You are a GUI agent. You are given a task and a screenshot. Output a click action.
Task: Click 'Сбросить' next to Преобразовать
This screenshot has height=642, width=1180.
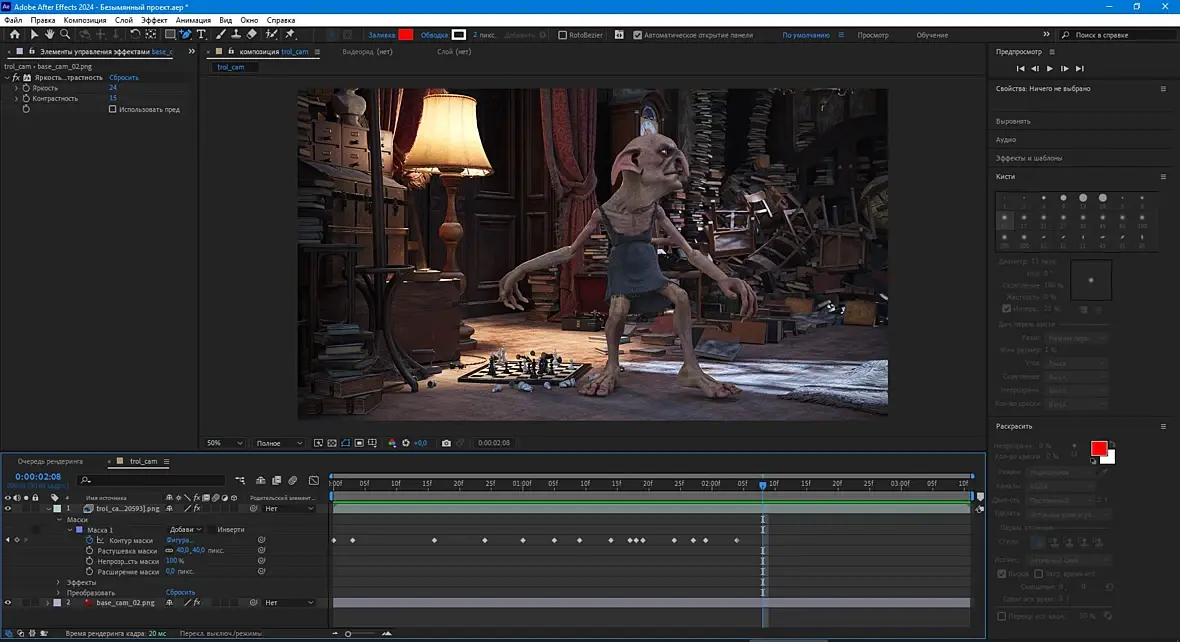click(180, 593)
